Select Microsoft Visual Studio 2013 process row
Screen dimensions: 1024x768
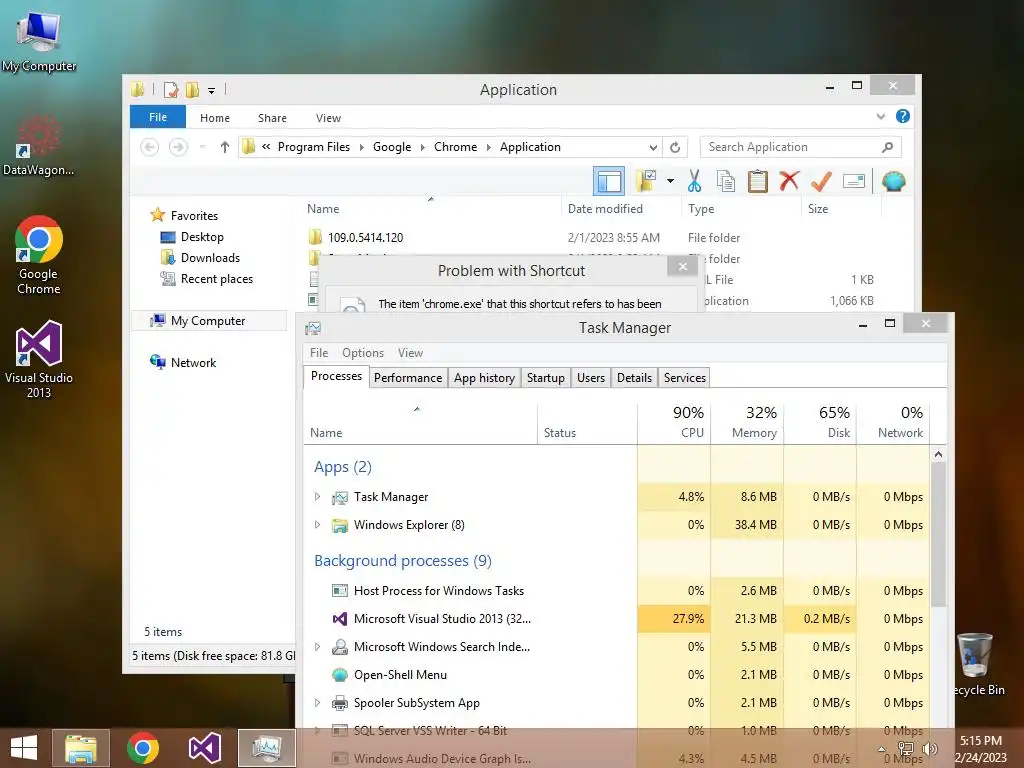[618, 618]
